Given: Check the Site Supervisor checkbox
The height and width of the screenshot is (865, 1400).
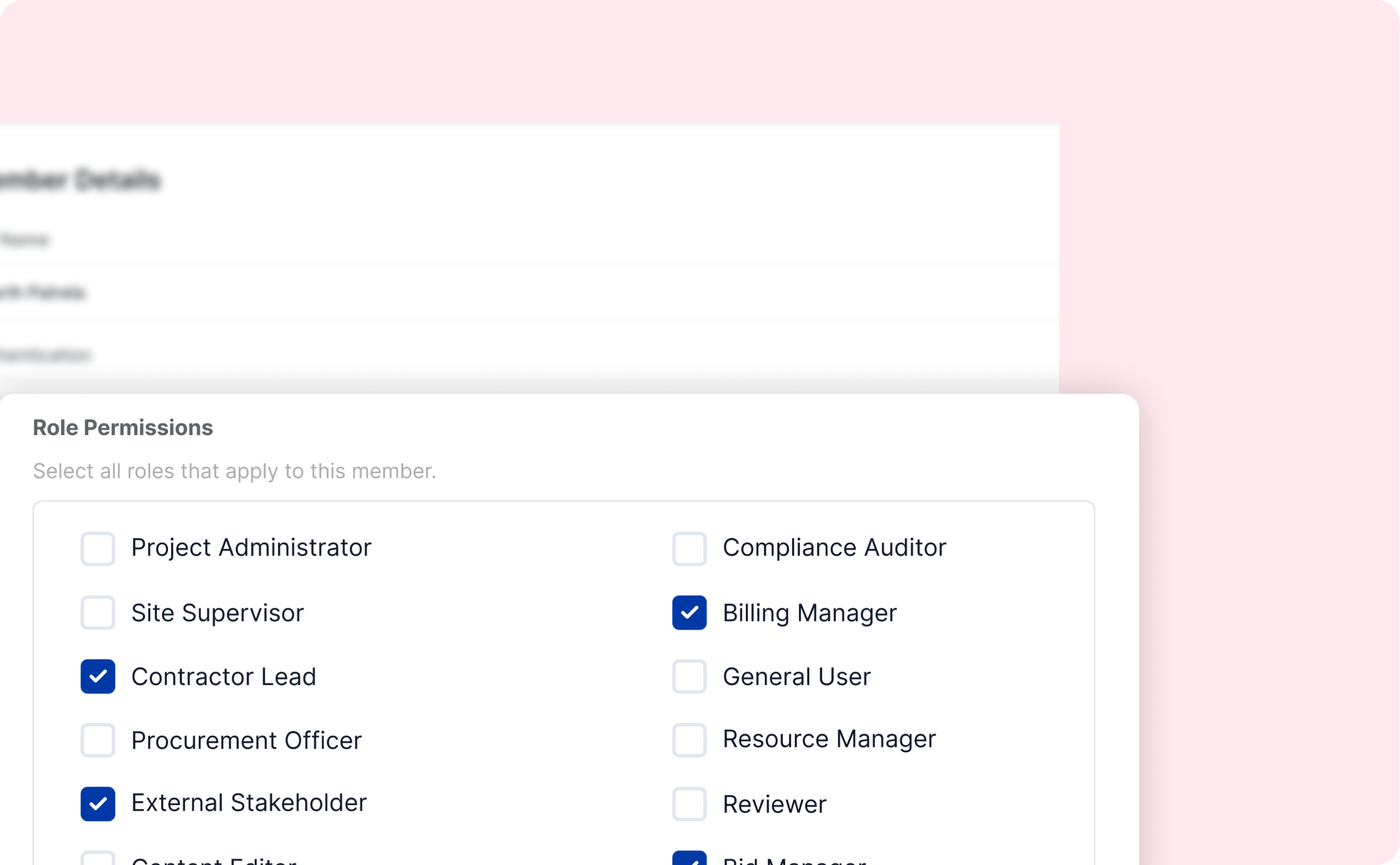Looking at the screenshot, I should point(98,613).
